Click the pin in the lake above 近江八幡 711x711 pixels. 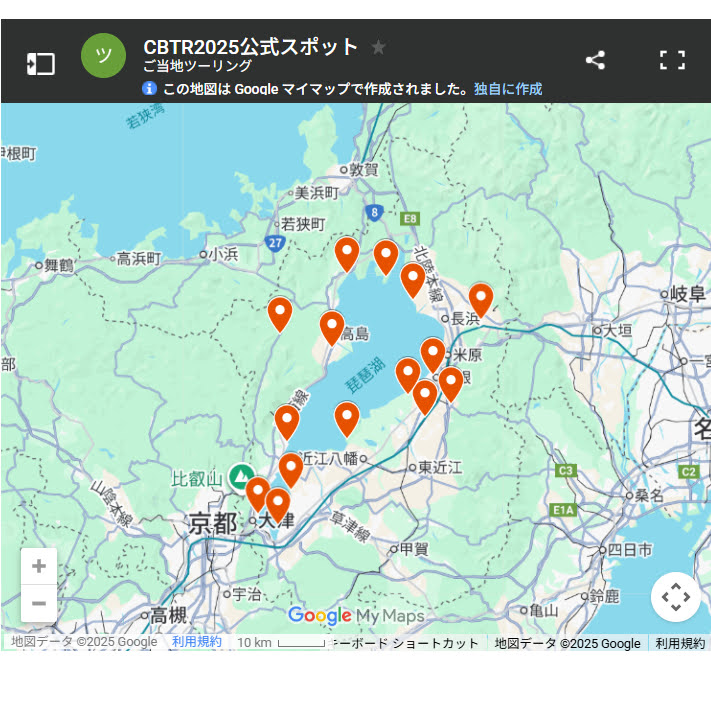tap(347, 417)
